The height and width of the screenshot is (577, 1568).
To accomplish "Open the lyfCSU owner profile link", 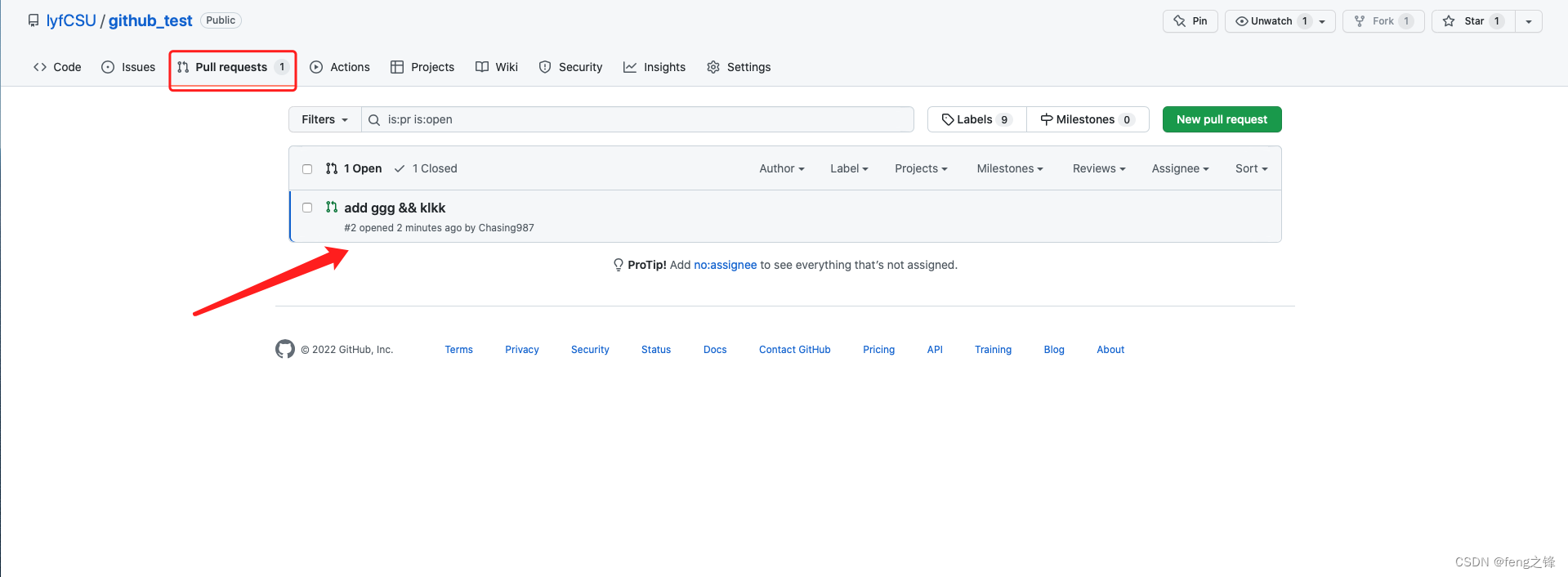I will tap(71, 20).
